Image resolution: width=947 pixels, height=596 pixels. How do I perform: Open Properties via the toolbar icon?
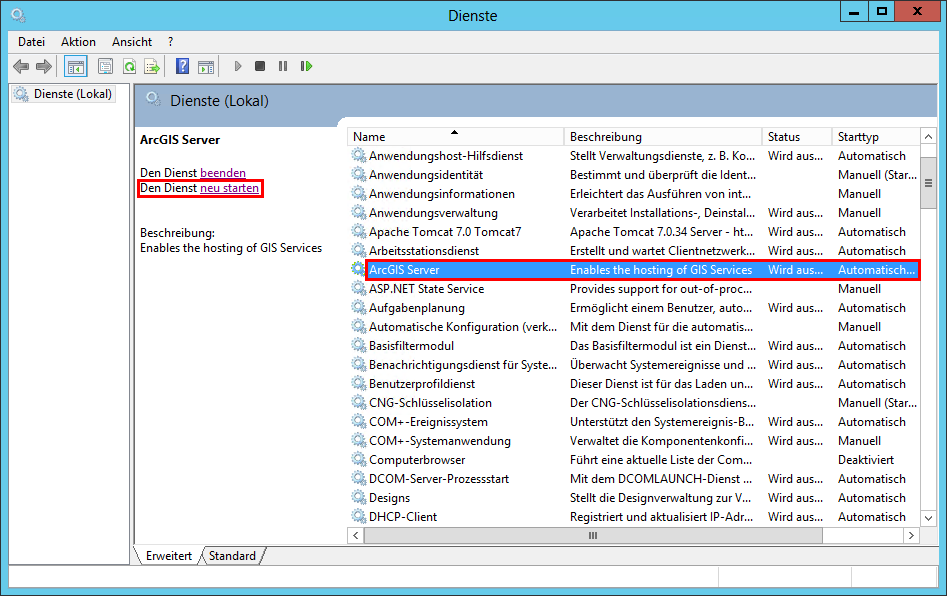[105, 66]
